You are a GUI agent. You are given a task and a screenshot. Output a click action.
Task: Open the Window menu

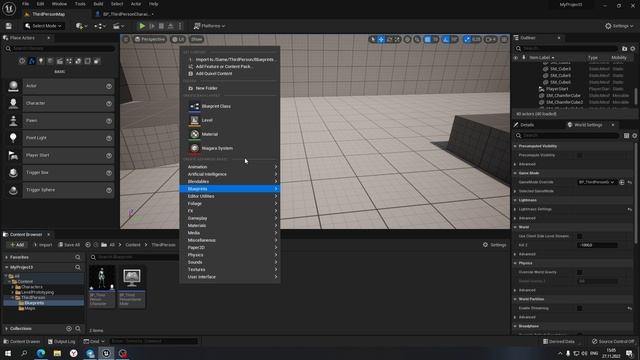click(x=59, y=4)
